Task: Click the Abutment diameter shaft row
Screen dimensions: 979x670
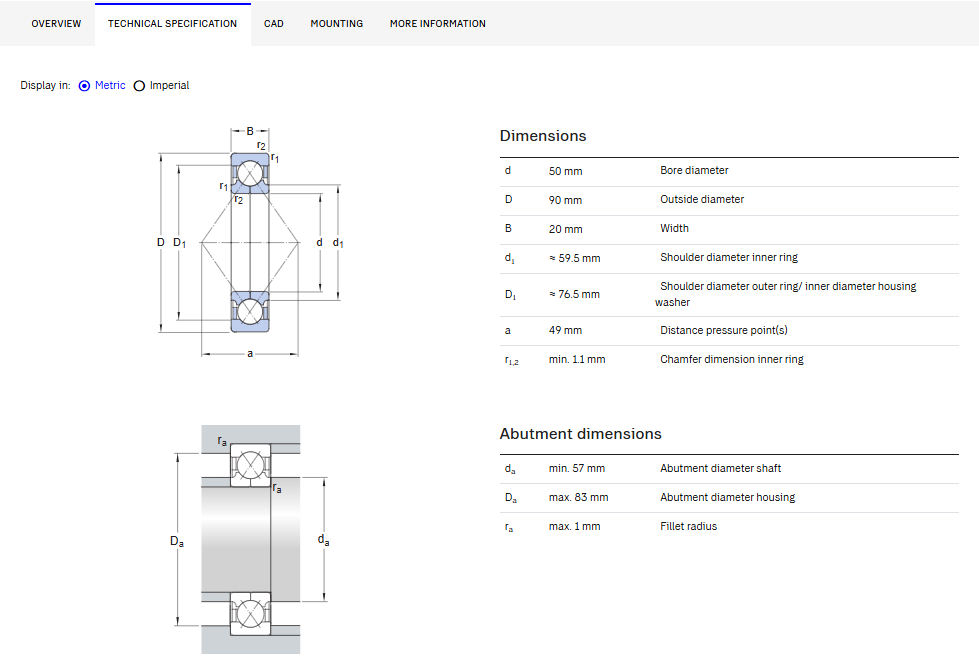Action: coord(729,469)
